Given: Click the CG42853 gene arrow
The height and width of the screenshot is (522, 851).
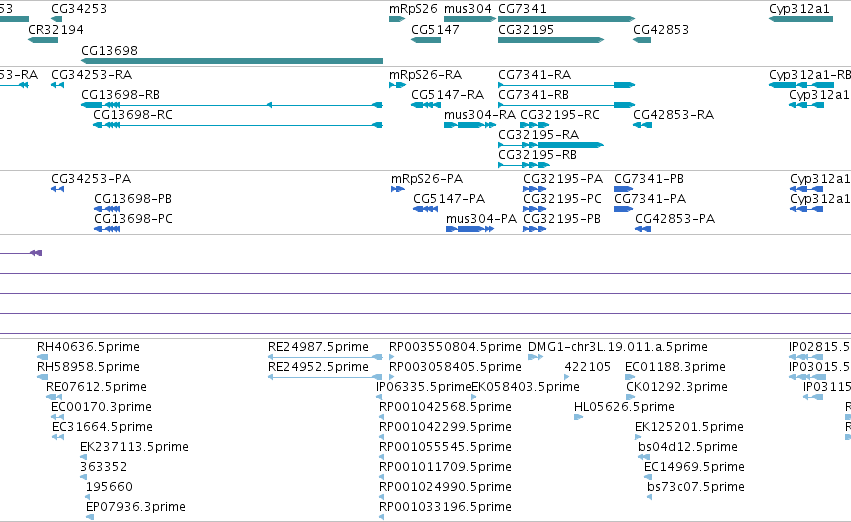Looking at the screenshot, I should [642, 40].
